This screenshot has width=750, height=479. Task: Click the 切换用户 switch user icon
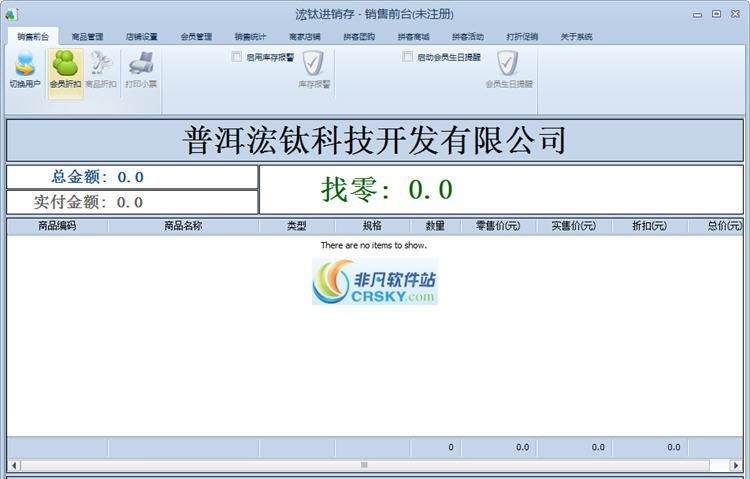pos(25,70)
